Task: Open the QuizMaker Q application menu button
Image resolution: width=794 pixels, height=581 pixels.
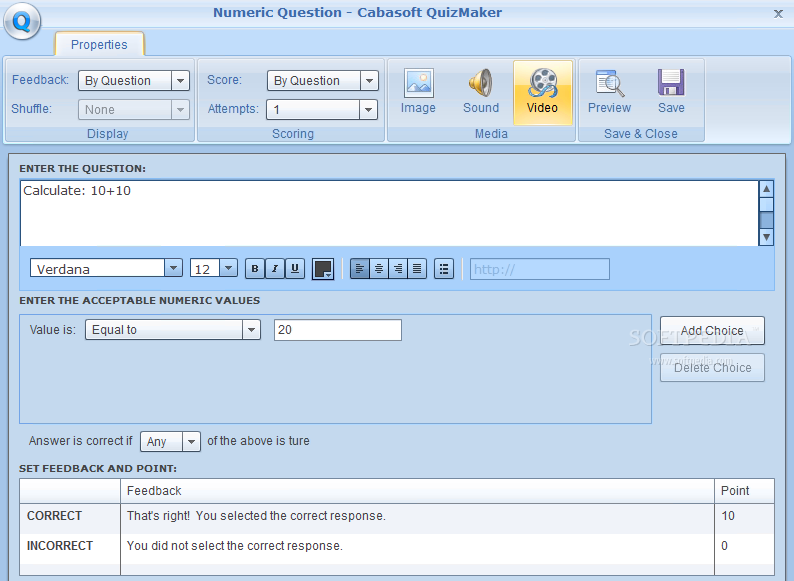Action: tap(22, 22)
